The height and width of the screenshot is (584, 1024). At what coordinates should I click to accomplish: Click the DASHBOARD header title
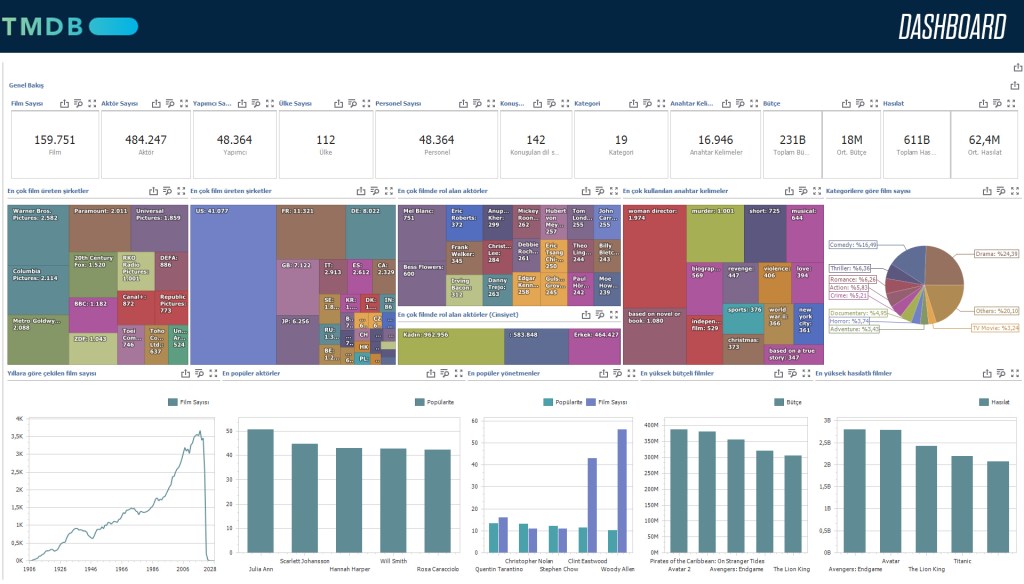[x=950, y=27]
